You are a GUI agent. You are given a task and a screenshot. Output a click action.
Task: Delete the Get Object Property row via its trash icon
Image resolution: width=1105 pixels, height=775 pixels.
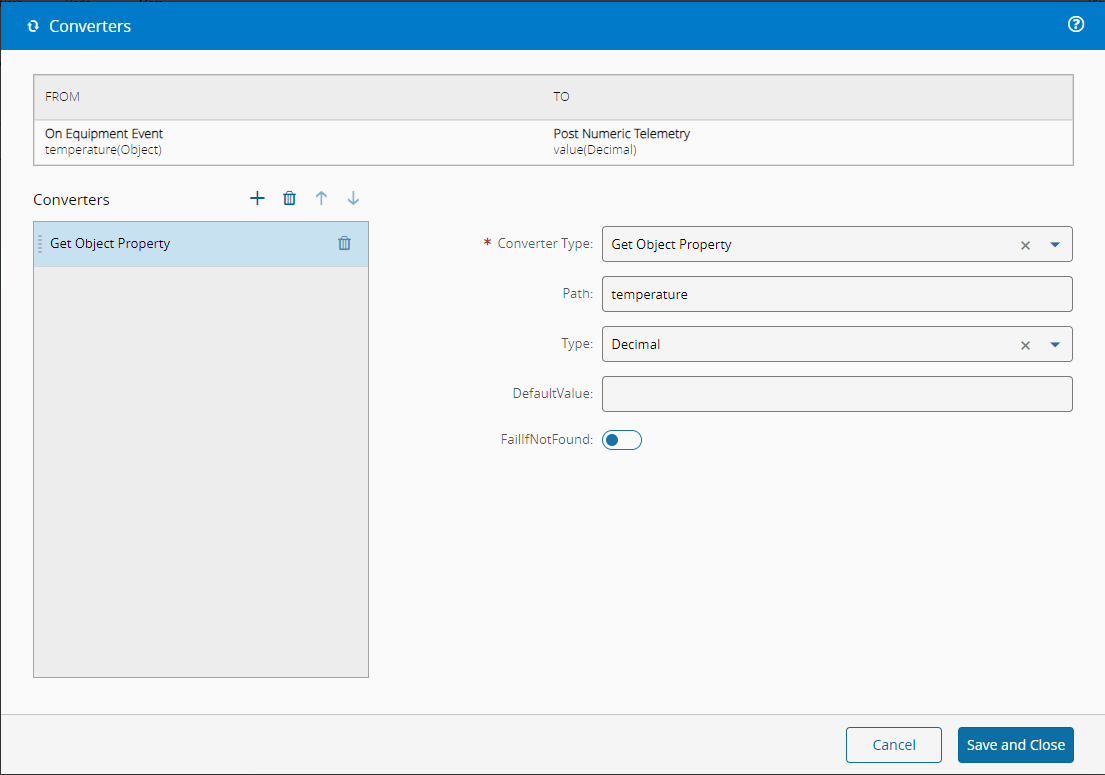(x=344, y=243)
